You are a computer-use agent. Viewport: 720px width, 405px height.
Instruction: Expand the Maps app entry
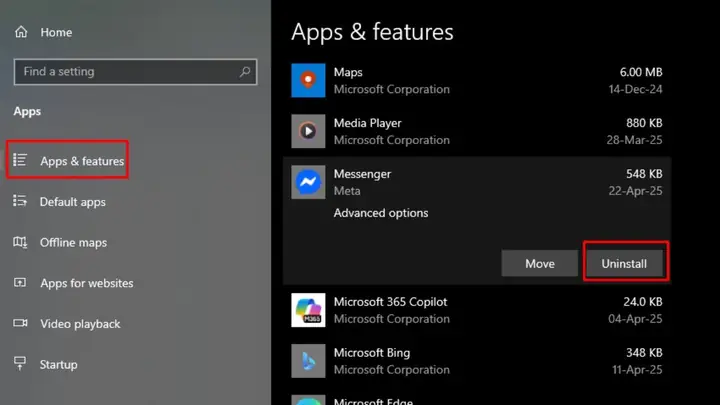pos(477,80)
